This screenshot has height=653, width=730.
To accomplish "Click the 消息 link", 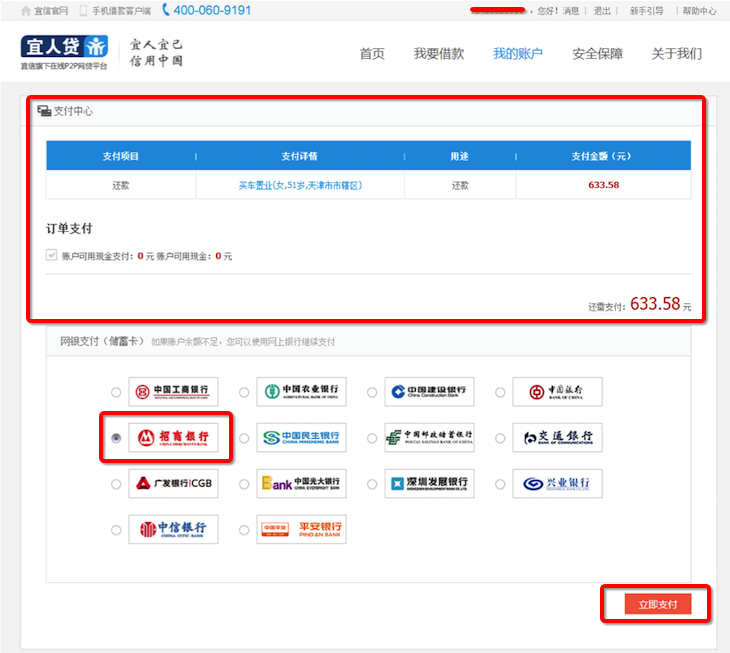I will pos(570,11).
